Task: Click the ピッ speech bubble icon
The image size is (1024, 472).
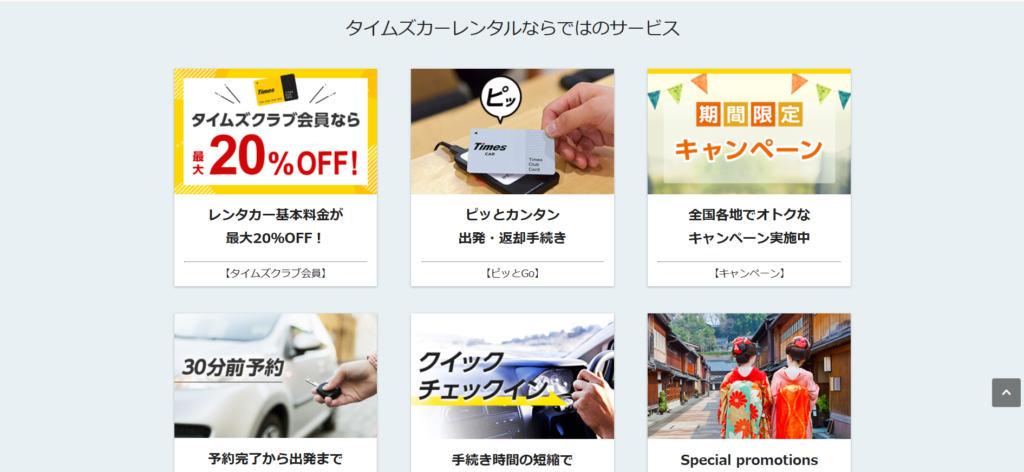Action: pos(502,99)
